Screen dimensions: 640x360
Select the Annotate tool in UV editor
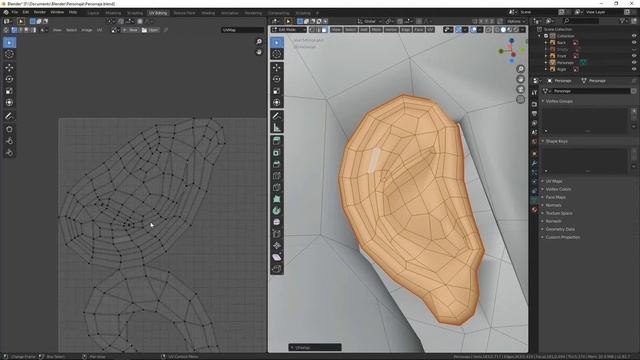(x=9, y=116)
